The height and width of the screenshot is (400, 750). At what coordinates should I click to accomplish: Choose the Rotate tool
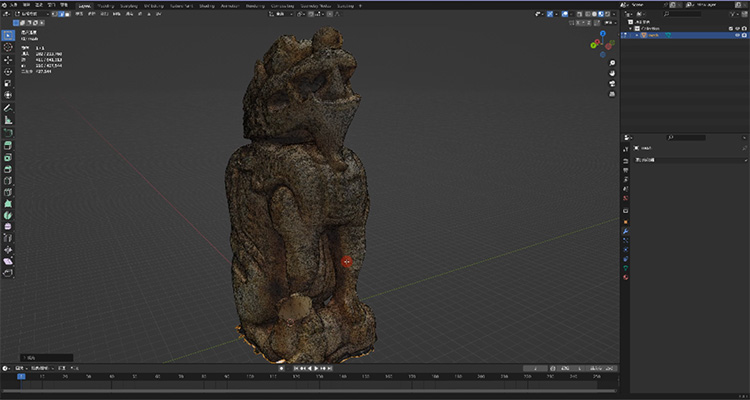click(8, 72)
